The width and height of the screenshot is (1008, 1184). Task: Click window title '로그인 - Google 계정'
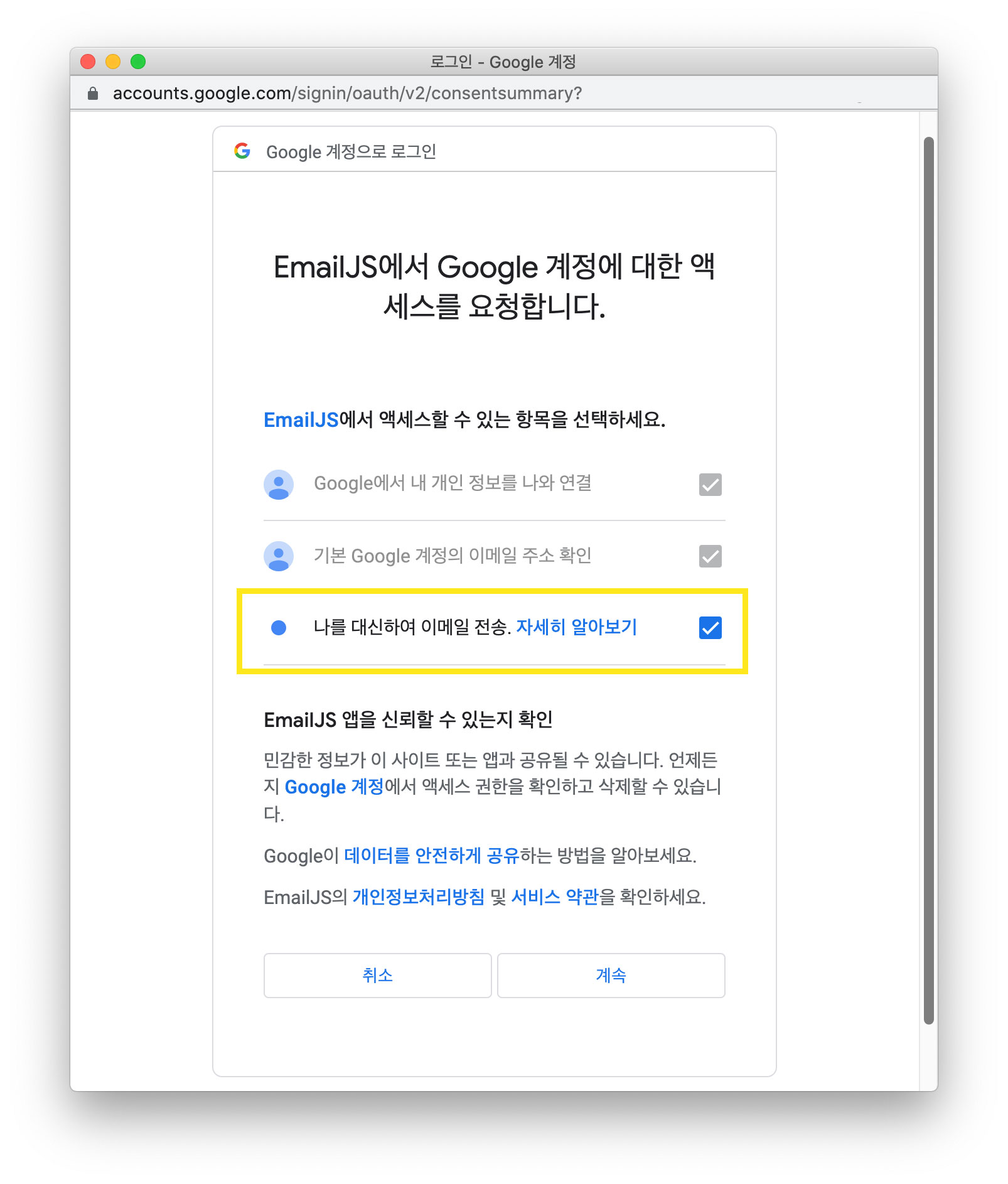pyautogui.click(x=503, y=62)
